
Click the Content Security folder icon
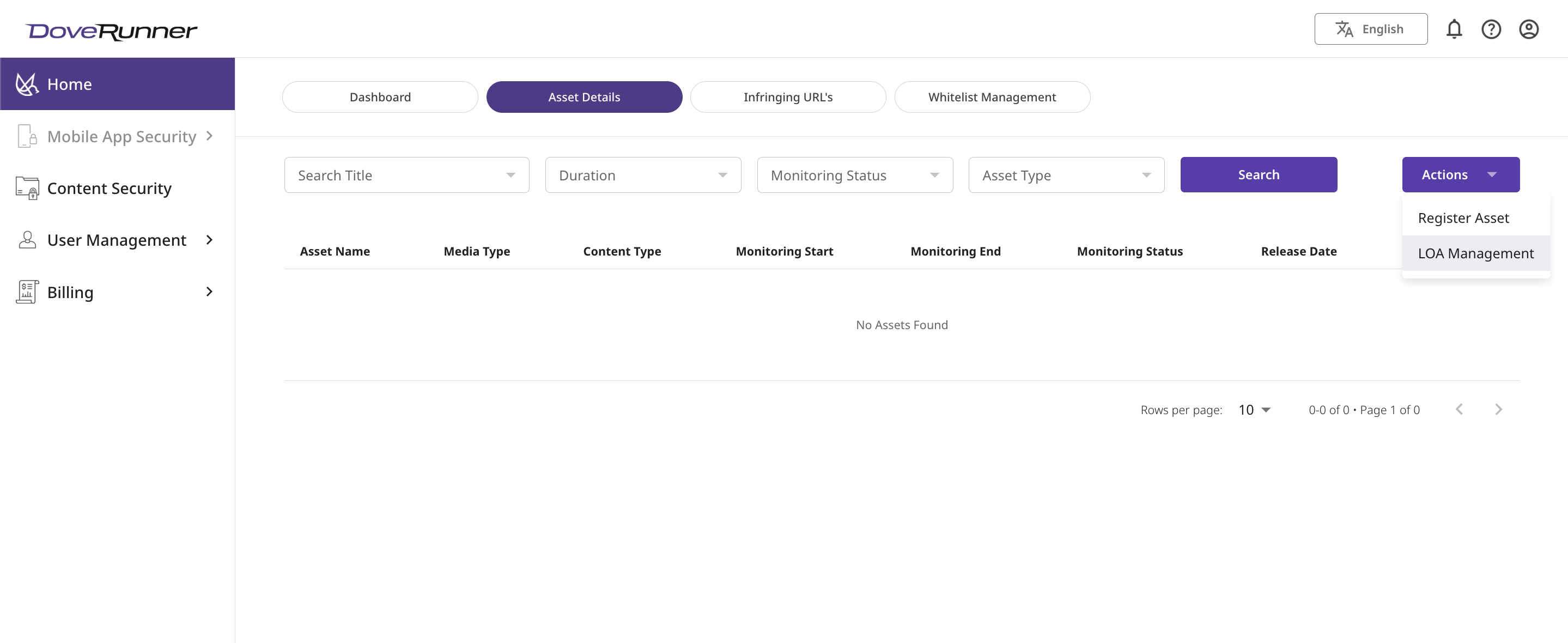[27, 188]
